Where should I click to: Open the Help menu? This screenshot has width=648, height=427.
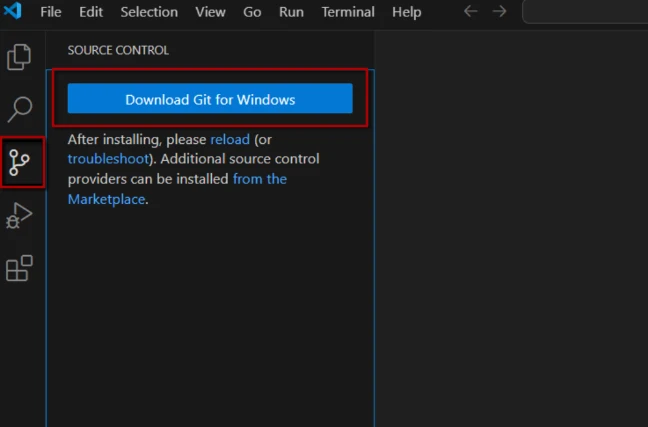click(407, 13)
